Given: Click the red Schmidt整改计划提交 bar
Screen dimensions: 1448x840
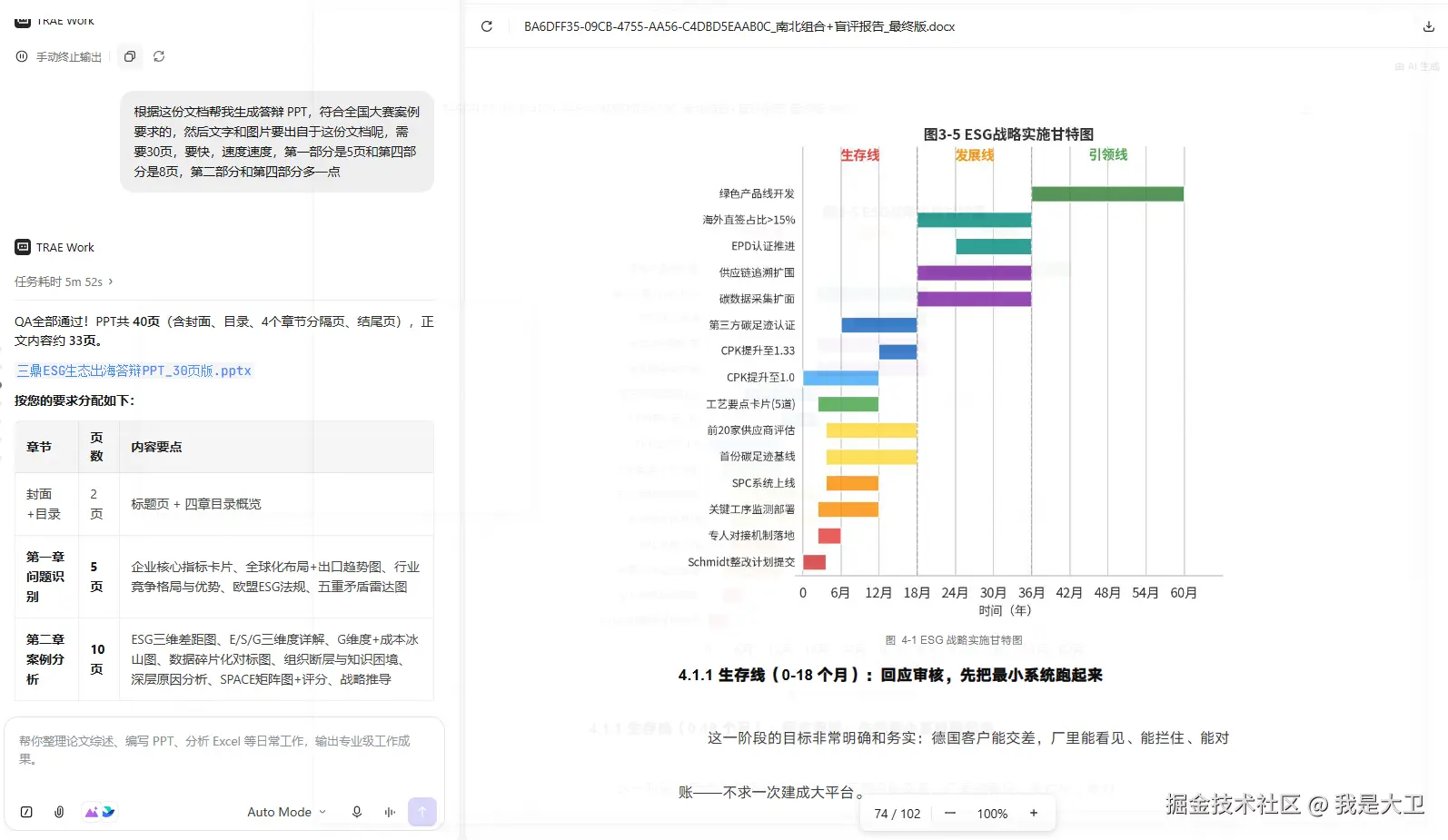Looking at the screenshot, I should coord(814,562).
